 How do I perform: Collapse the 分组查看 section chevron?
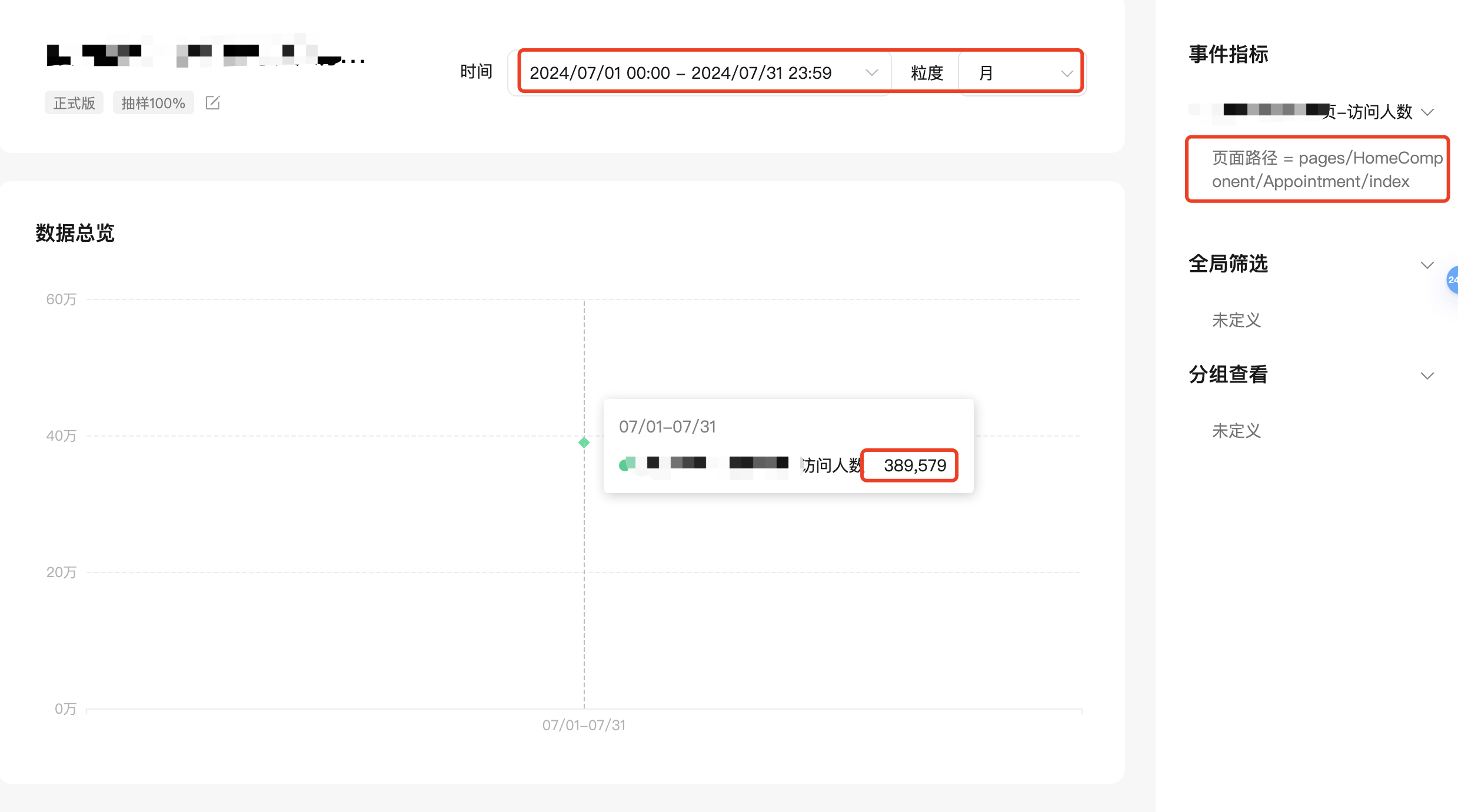tap(1427, 375)
